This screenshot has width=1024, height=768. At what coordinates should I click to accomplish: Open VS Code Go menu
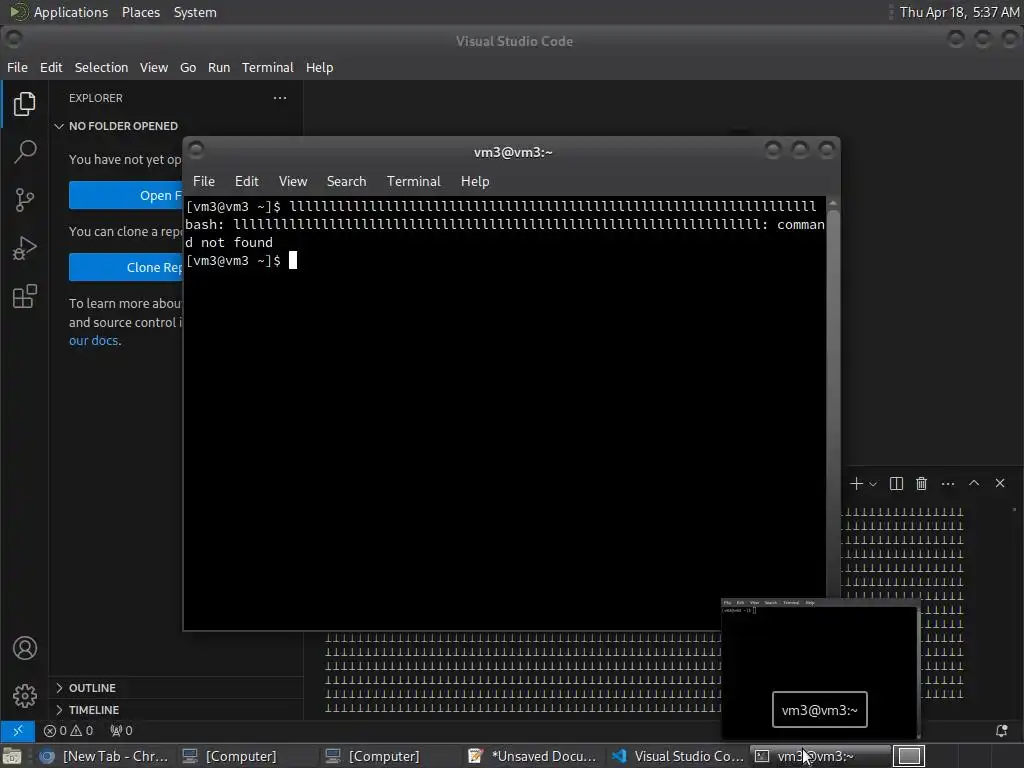click(x=188, y=67)
